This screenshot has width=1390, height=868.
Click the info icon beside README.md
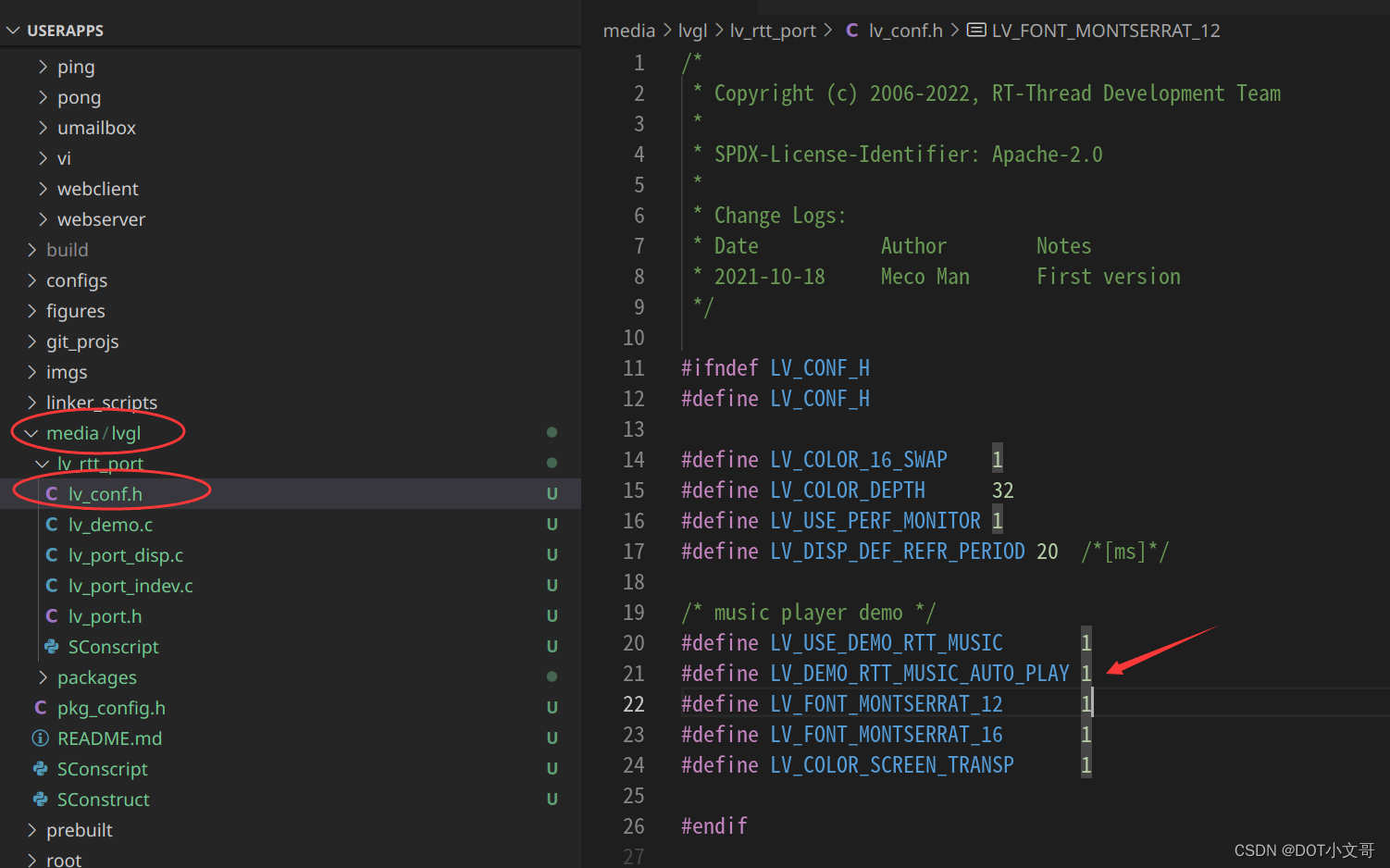click(41, 738)
